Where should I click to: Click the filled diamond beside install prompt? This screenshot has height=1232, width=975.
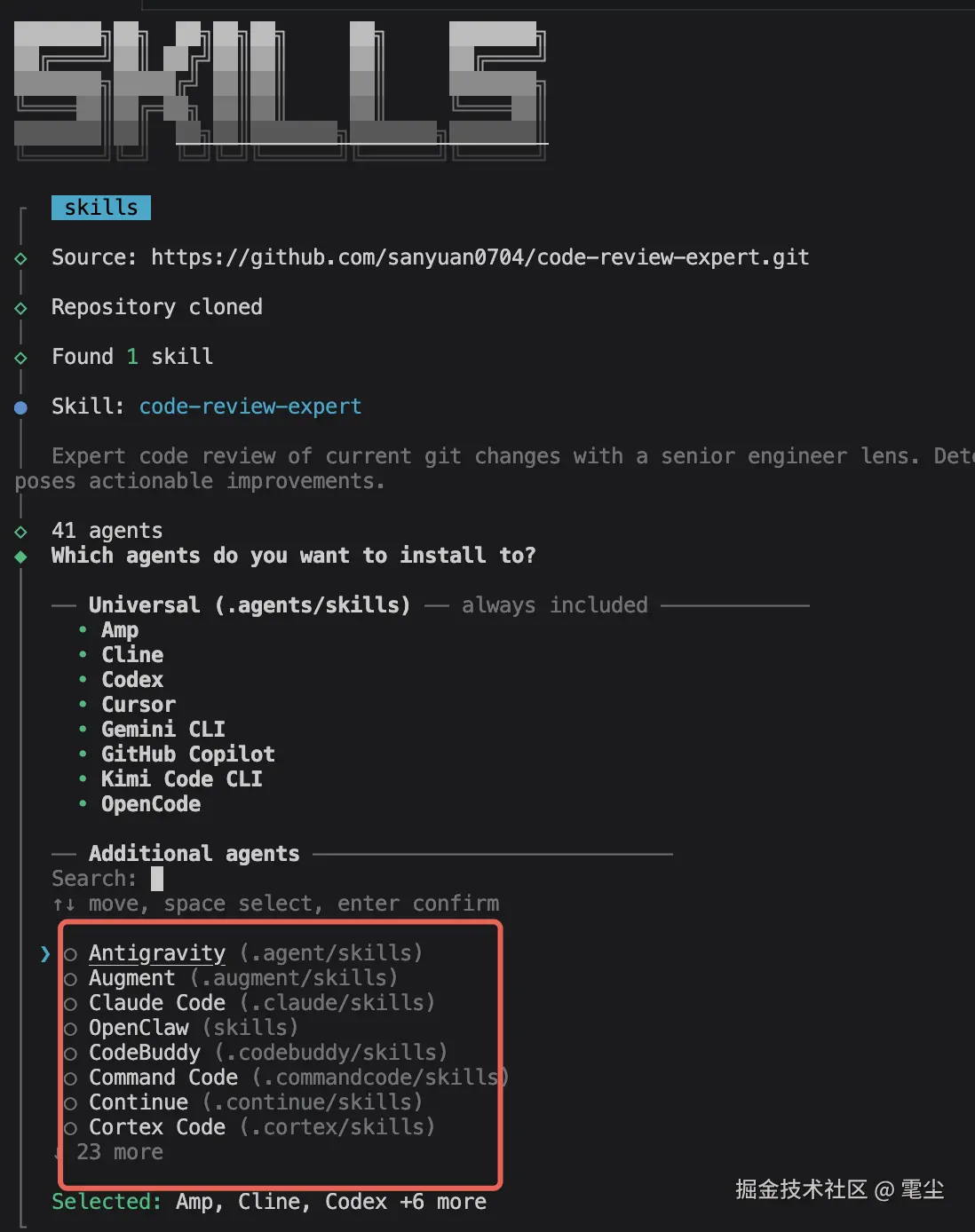(x=21, y=557)
